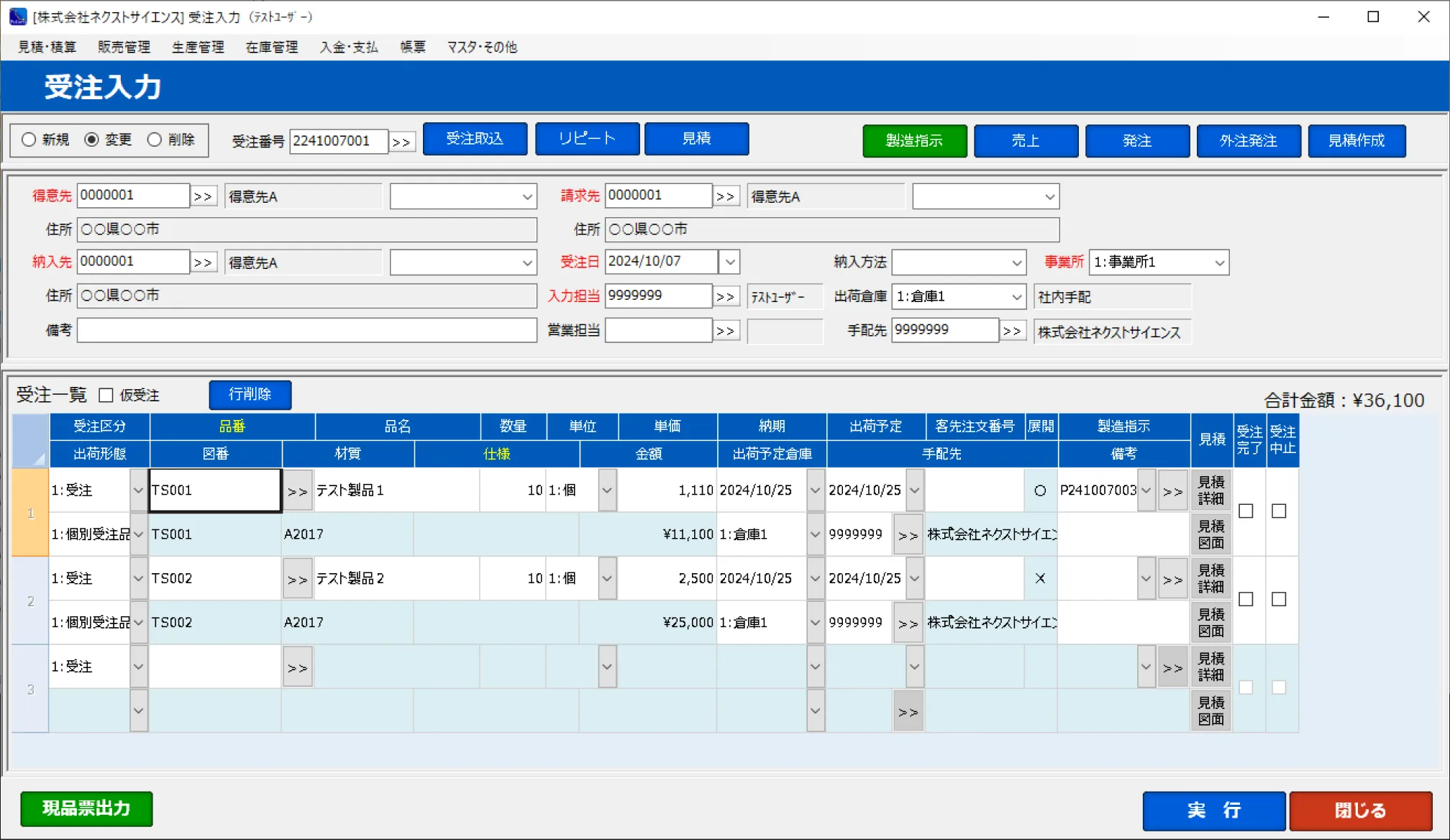The height and width of the screenshot is (840, 1450).
Task: Click the 受注番号 input field
Action: point(339,141)
